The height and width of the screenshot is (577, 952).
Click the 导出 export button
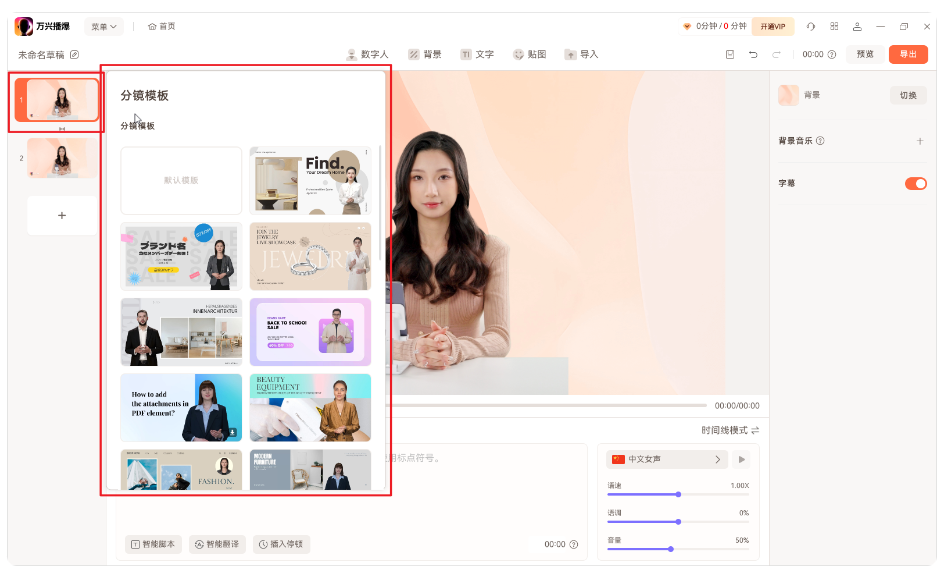click(x=908, y=54)
